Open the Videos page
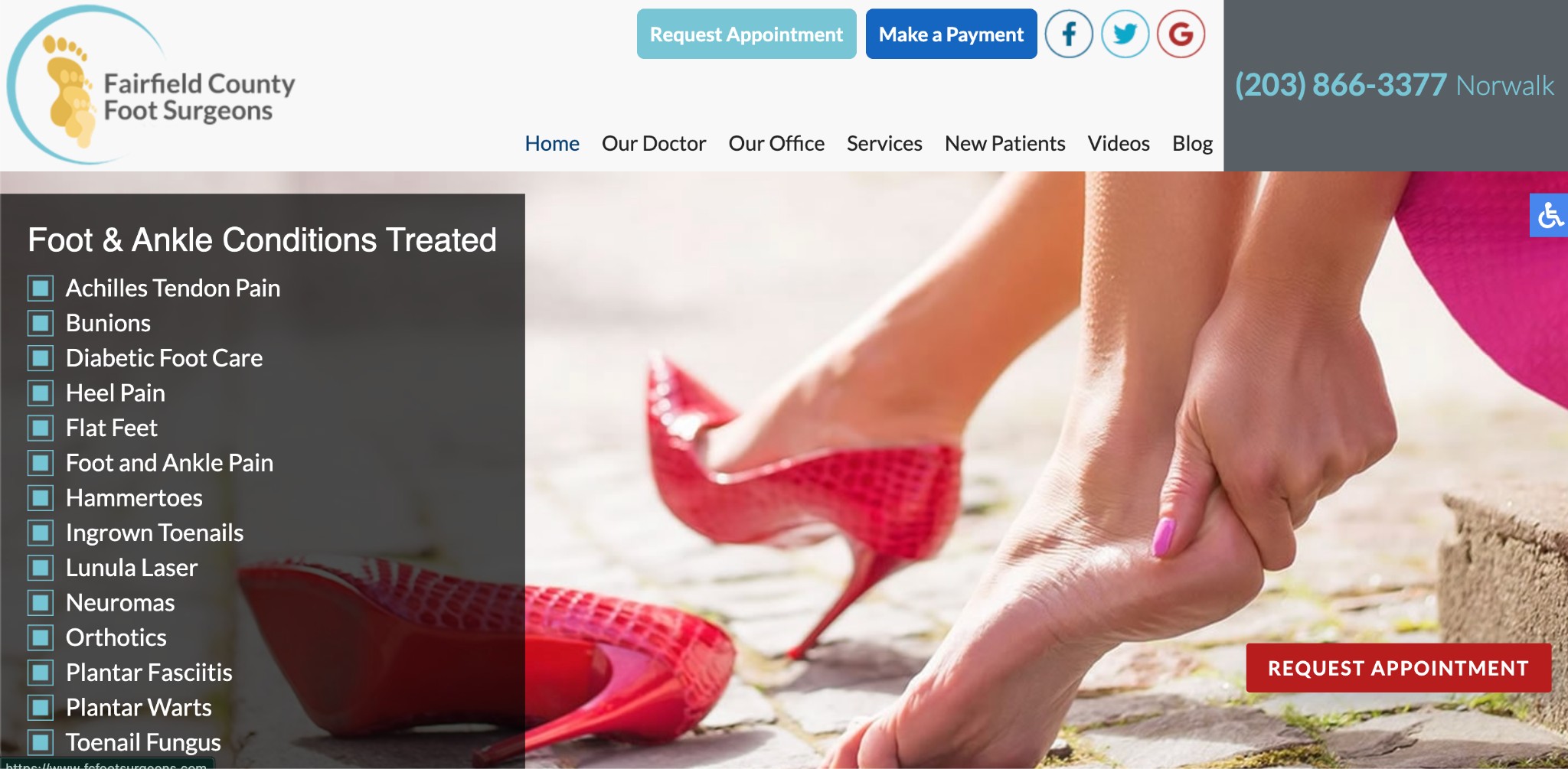Image resolution: width=1568 pixels, height=769 pixels. click(x=1119, y=143)
